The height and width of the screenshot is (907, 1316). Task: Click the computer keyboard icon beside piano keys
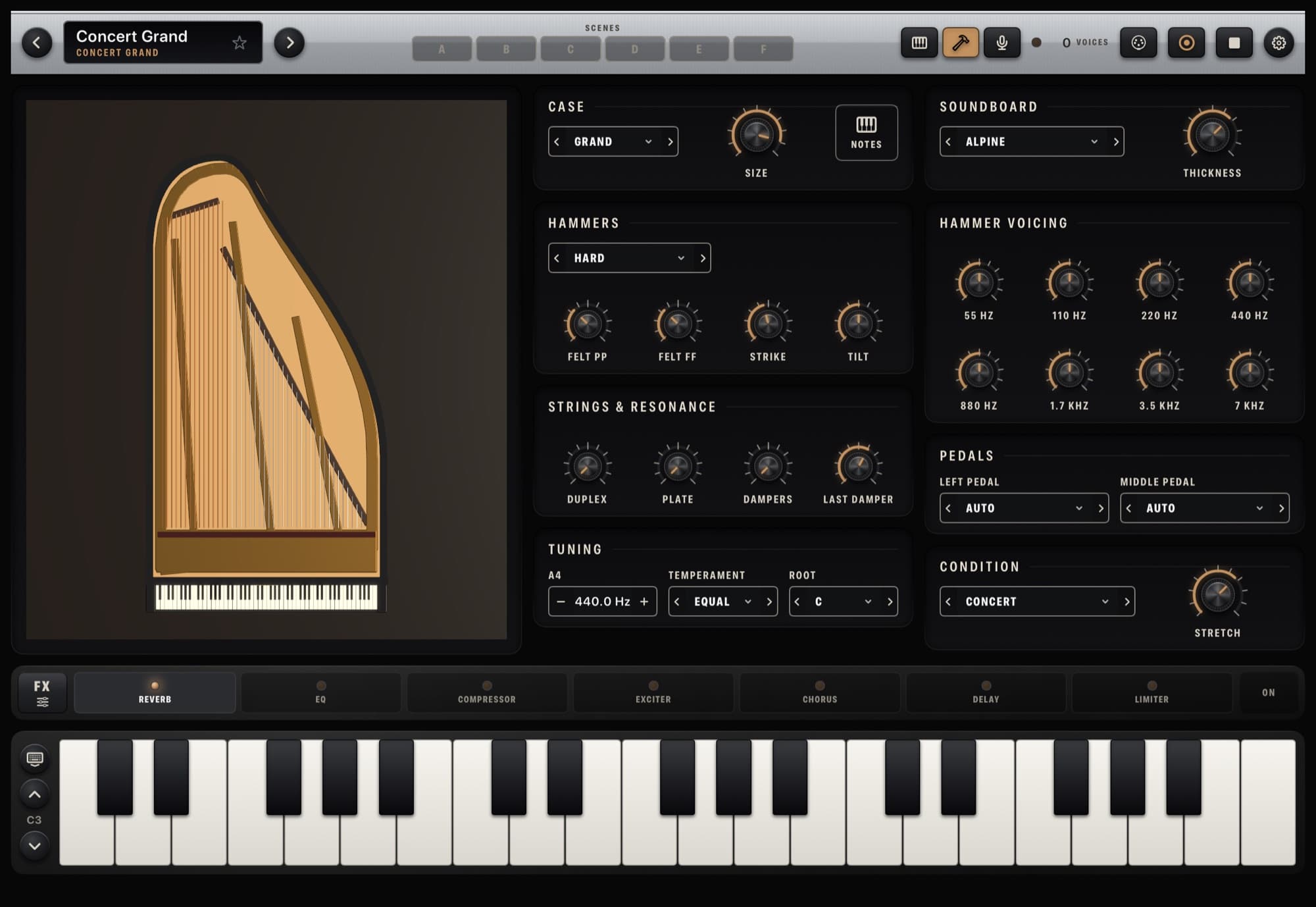pyautogui.click(x=35, y=758)
